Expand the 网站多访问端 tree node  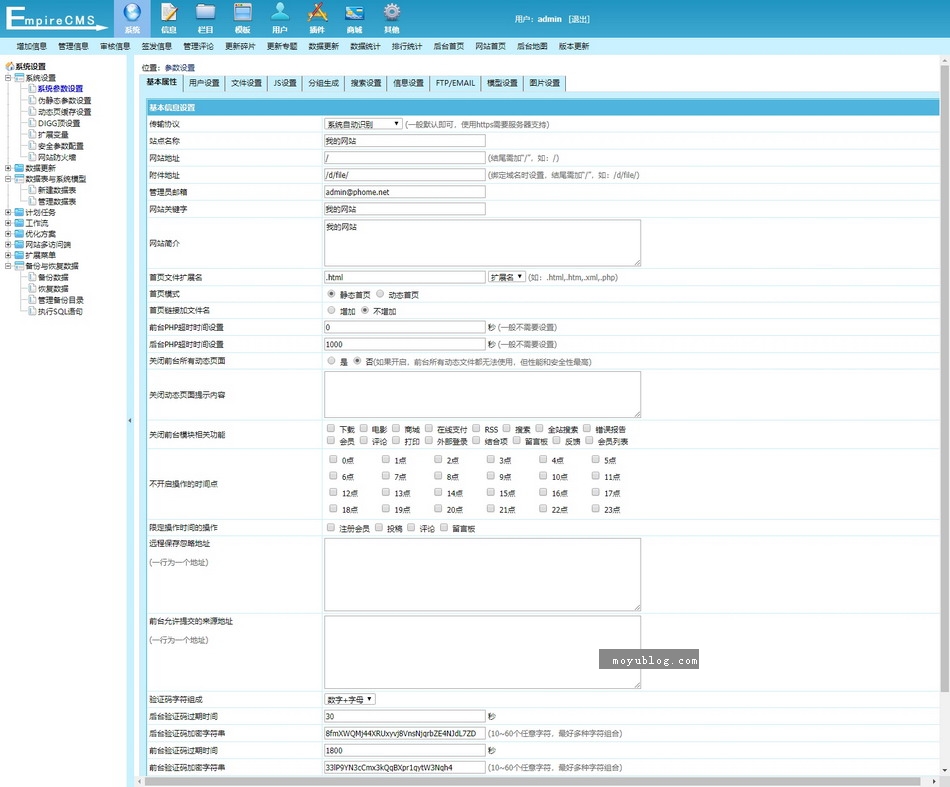[8, 244]
